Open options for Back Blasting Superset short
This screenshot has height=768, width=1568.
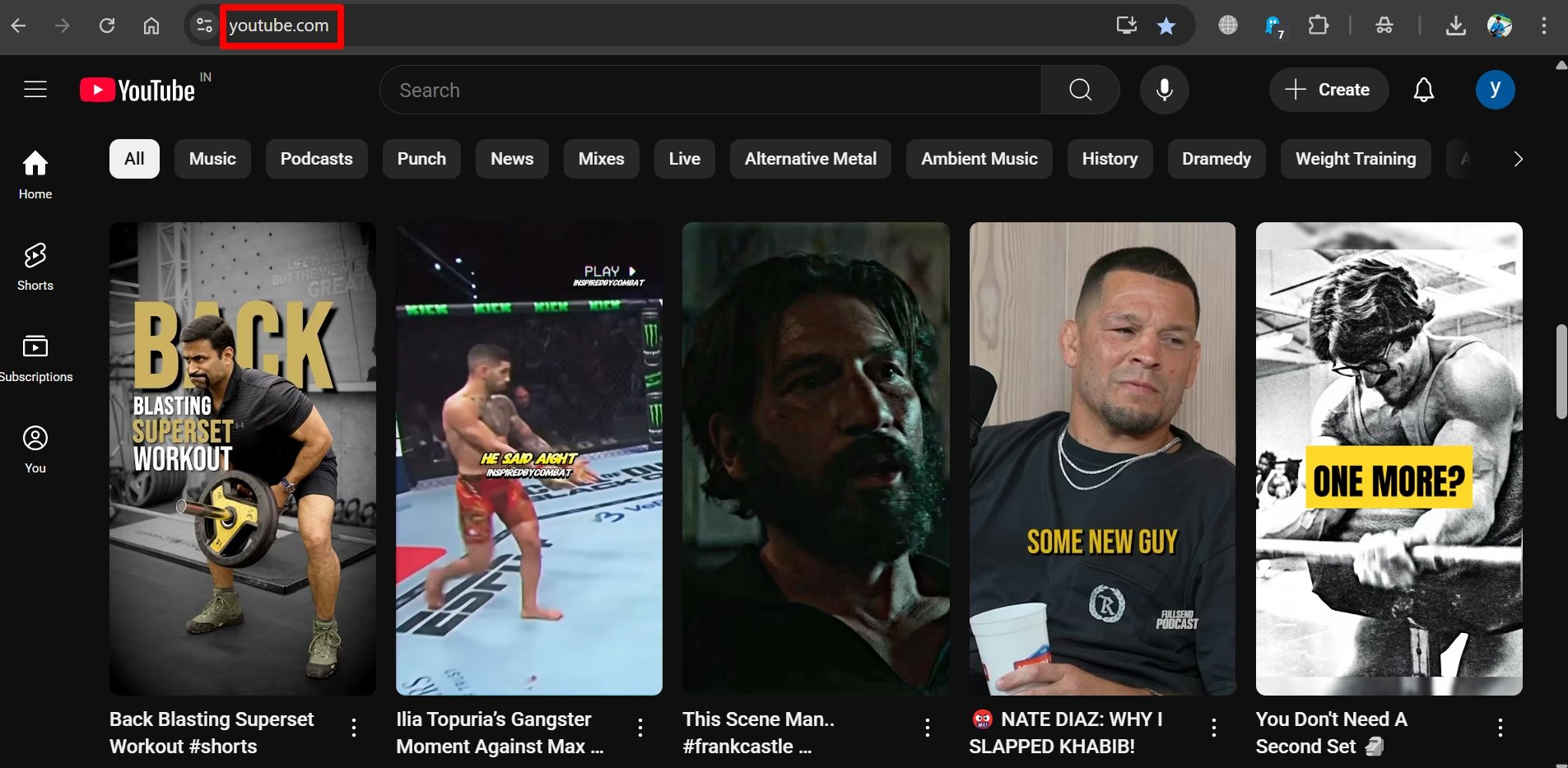pos(354,728)
